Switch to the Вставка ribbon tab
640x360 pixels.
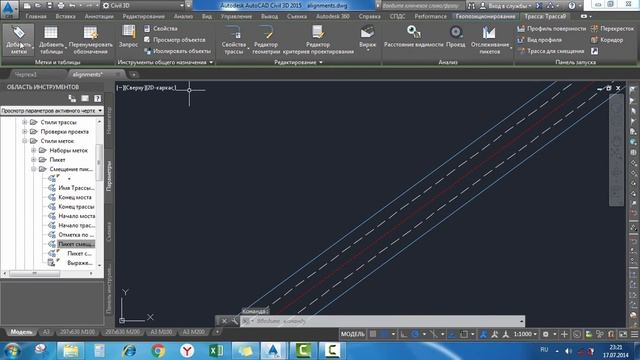(65, 16)
